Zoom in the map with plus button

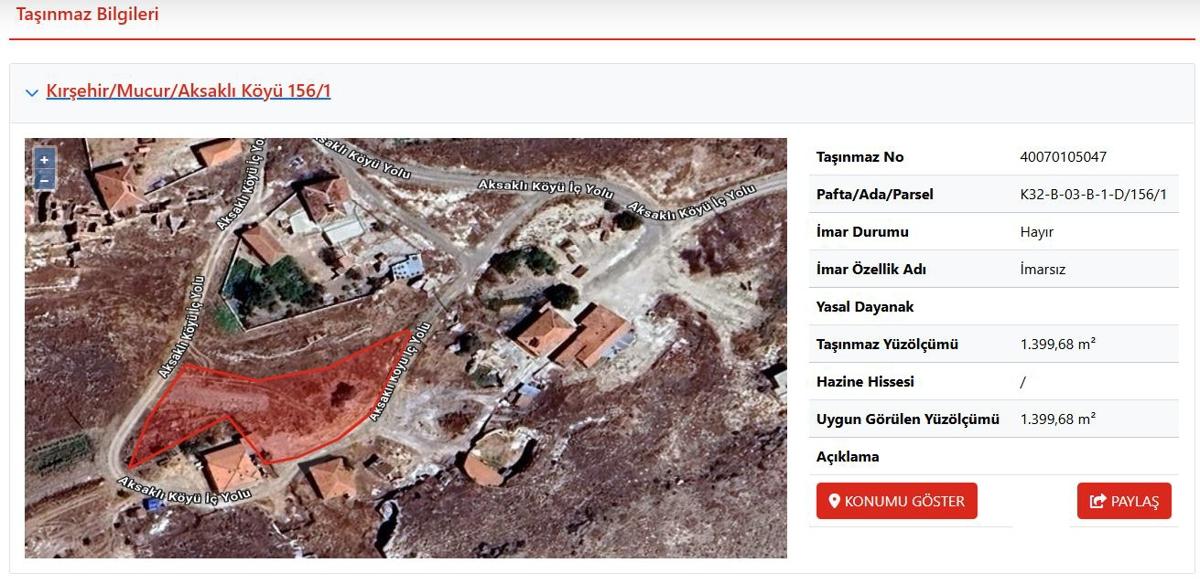(44, 160)
